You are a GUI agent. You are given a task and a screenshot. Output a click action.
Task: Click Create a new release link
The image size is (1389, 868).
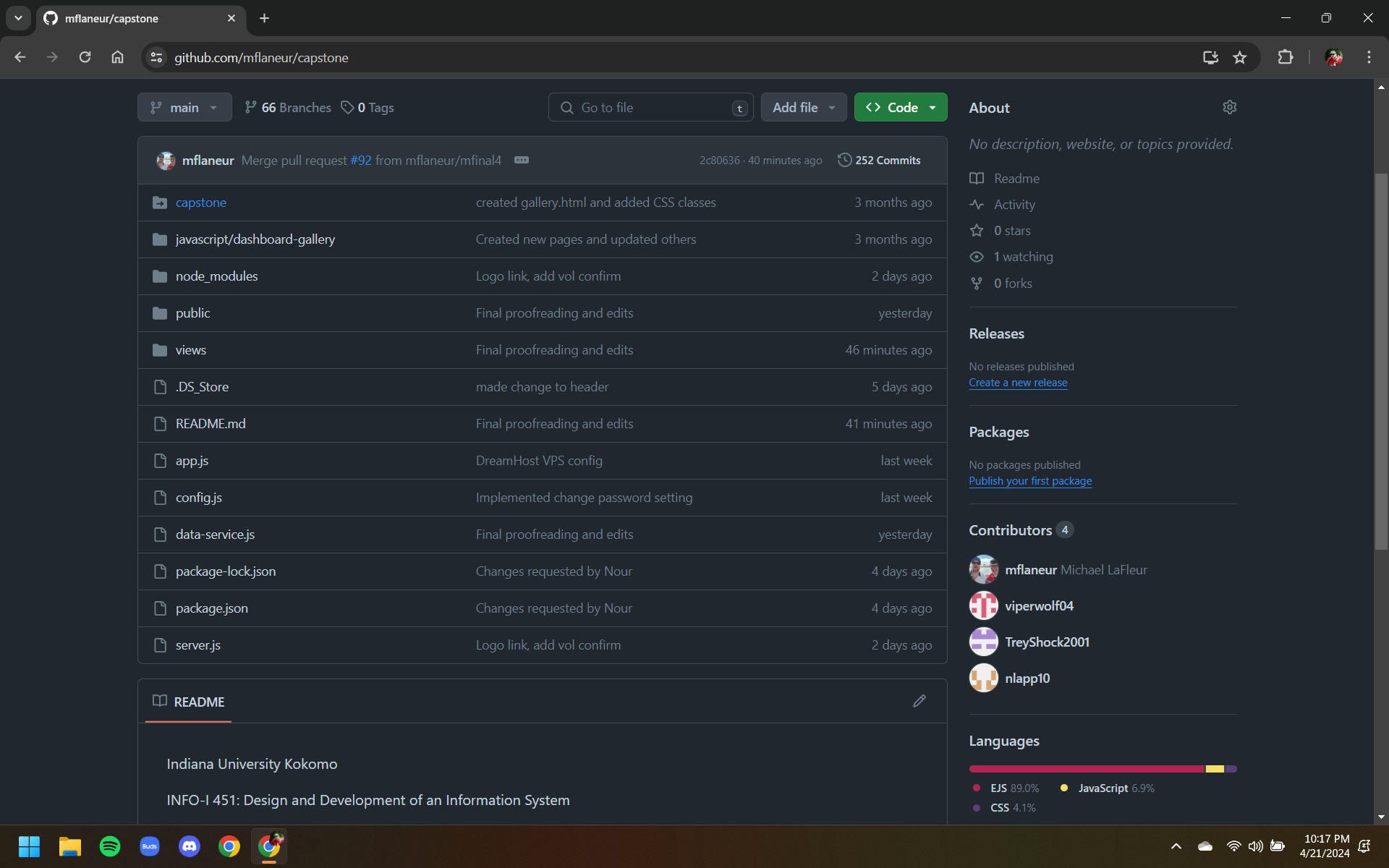(x=1018, y=383)
